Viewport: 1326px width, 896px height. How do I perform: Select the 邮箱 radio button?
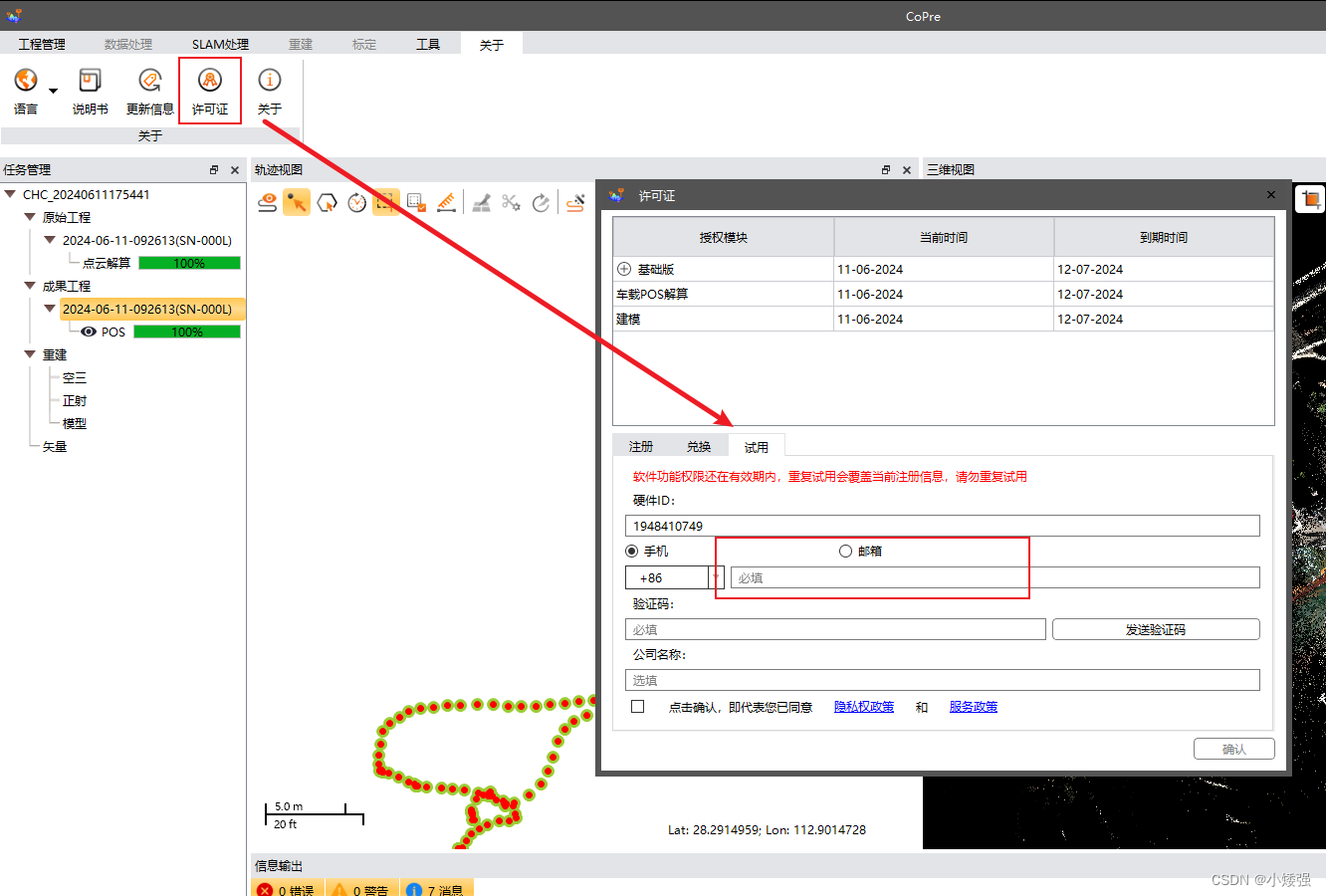(845, 551)
